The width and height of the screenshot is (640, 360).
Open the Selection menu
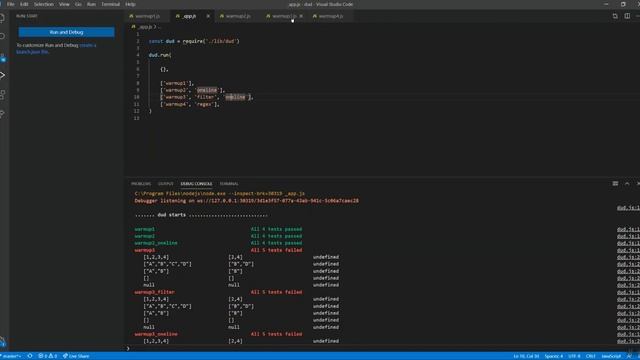coord(44,4)
